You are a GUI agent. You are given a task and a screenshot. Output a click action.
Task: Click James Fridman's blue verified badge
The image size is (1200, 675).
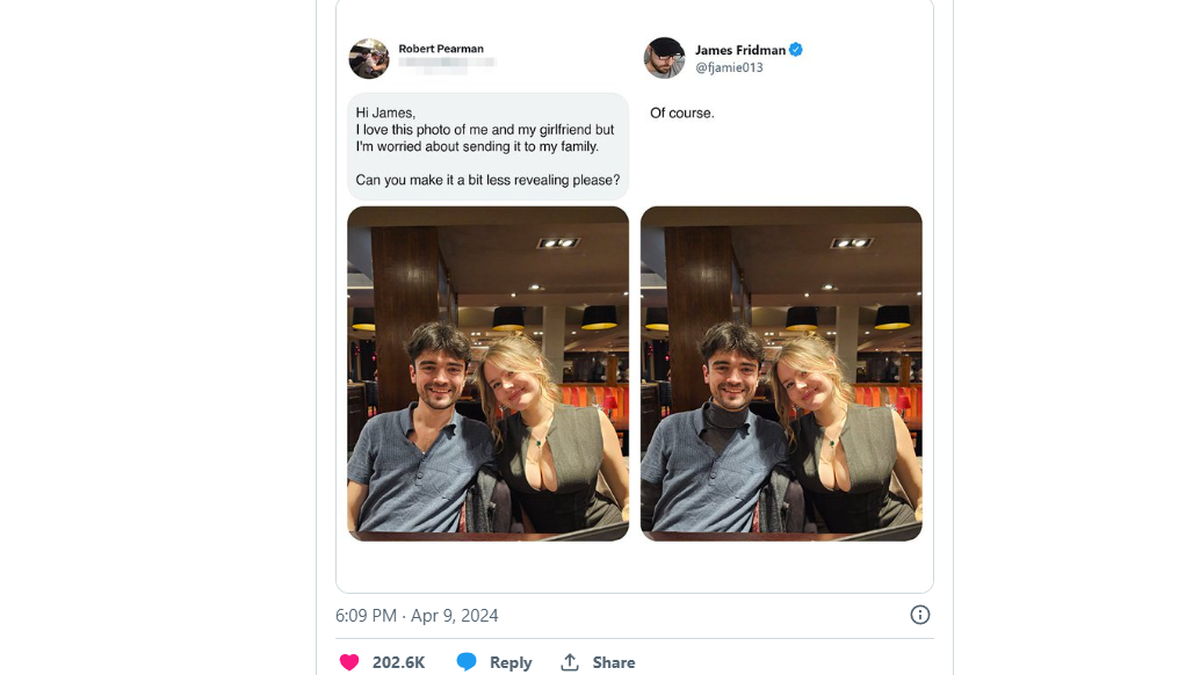[x=797, y=50]
